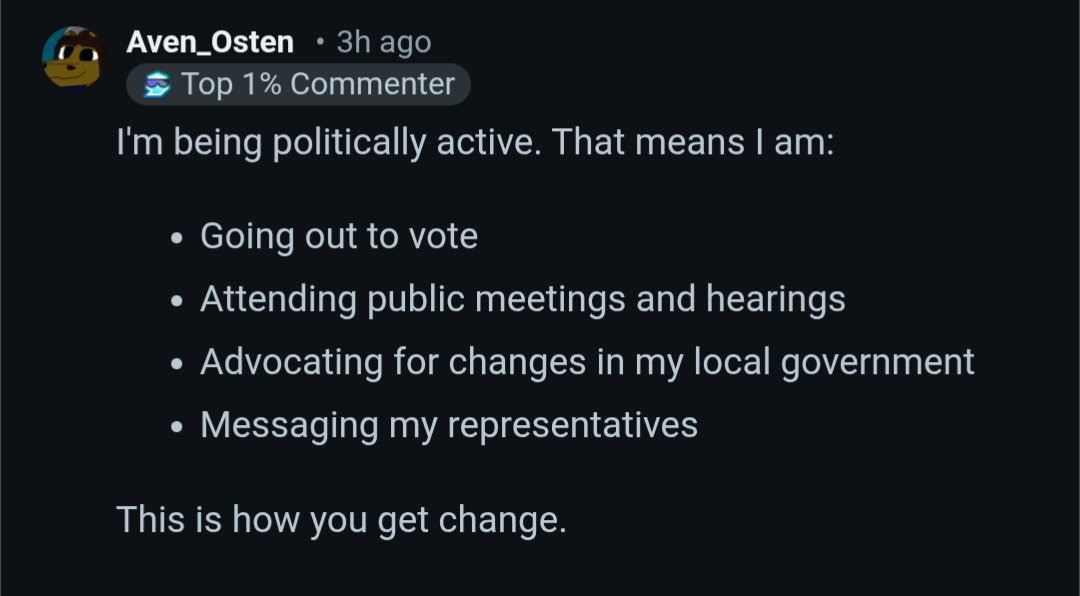Click the Going out to vote list item

[x=339, y=237]
